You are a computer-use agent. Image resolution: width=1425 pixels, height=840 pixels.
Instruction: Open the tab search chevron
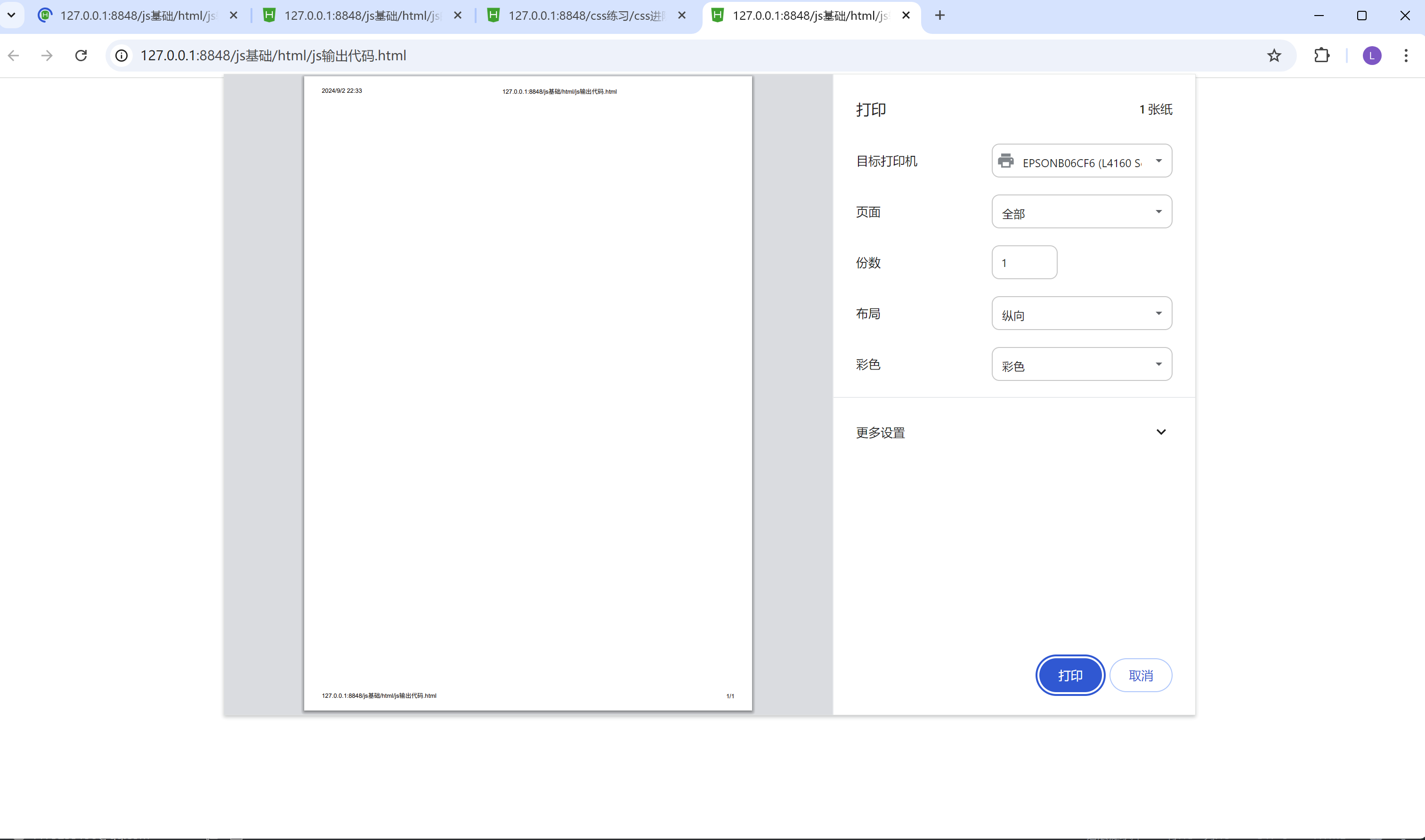click(11, 15)
